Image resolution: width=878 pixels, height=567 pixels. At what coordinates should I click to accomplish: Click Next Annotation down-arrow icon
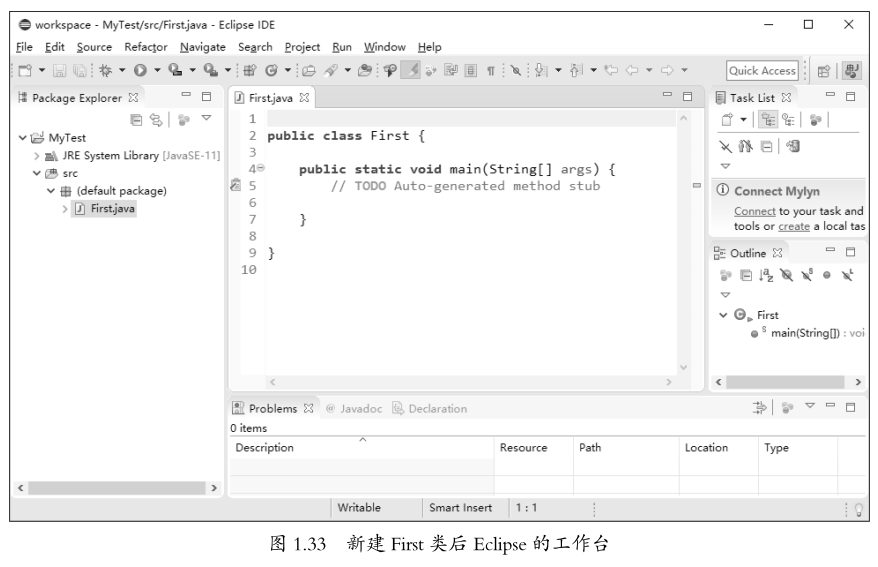pyautogui.click(x=540, y=71)
